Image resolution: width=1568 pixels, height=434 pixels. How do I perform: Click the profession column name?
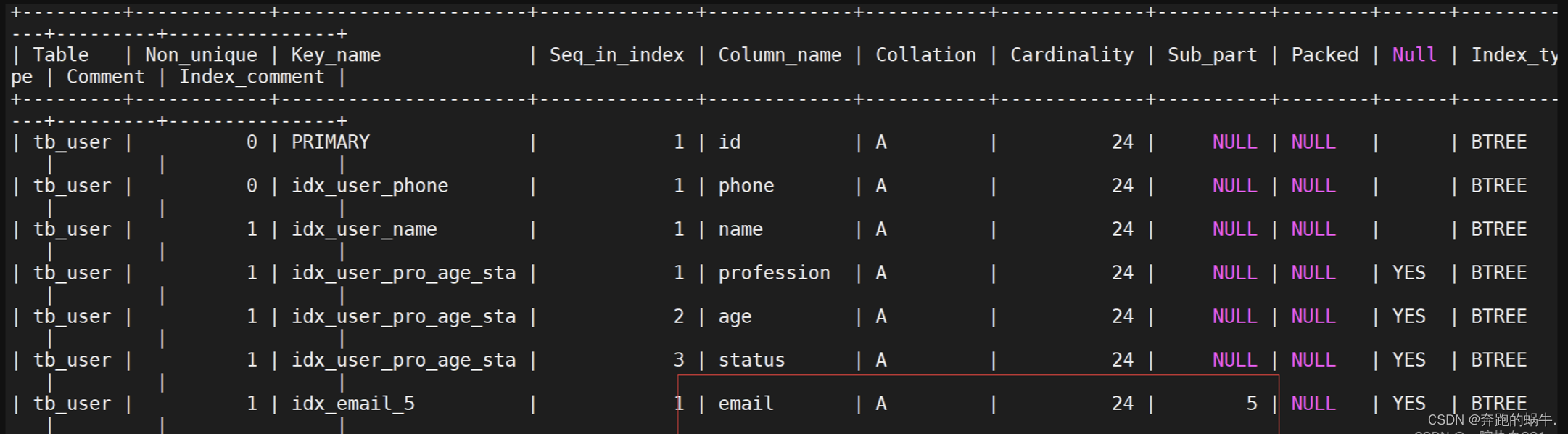point(774,273)
